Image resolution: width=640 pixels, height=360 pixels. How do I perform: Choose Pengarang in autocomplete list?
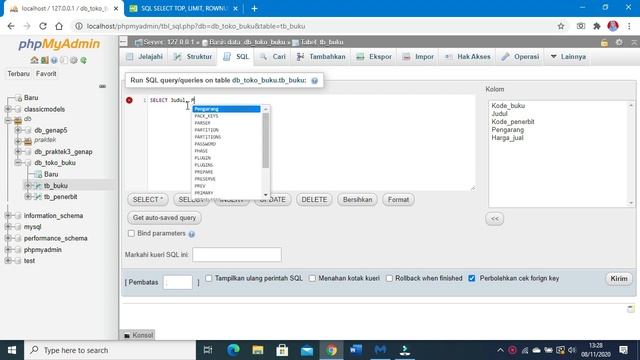(x=227, y=109)
